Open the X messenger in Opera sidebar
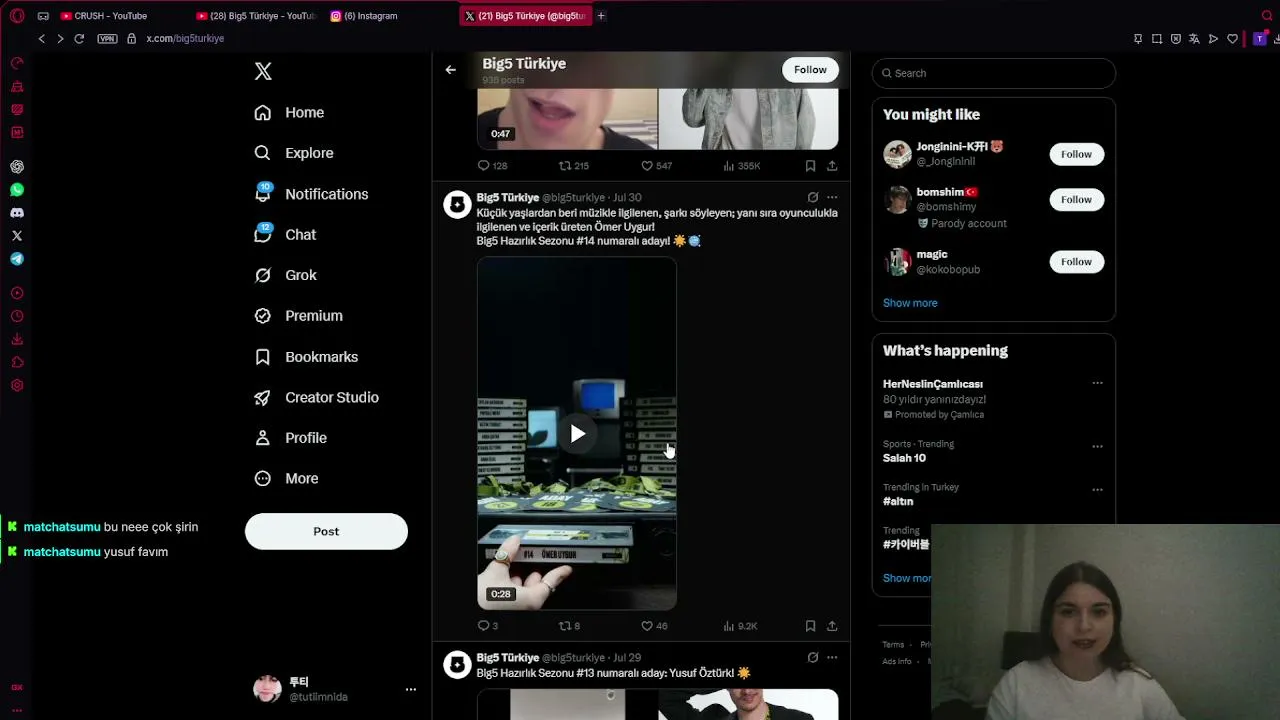Image resolution: width=1280 pixels, height=720 pixels. point(17,236)
